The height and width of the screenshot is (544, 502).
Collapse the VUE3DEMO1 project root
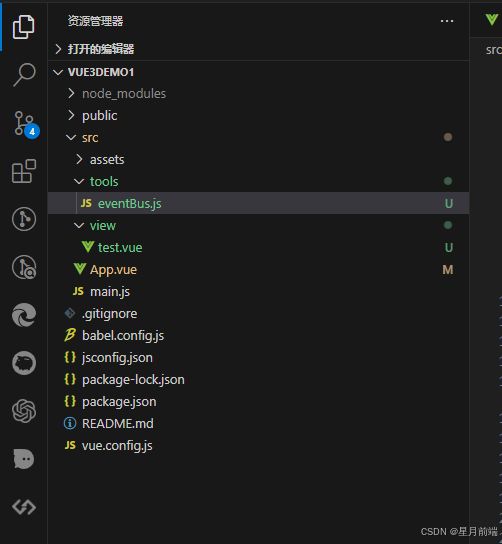pos(258,72)
